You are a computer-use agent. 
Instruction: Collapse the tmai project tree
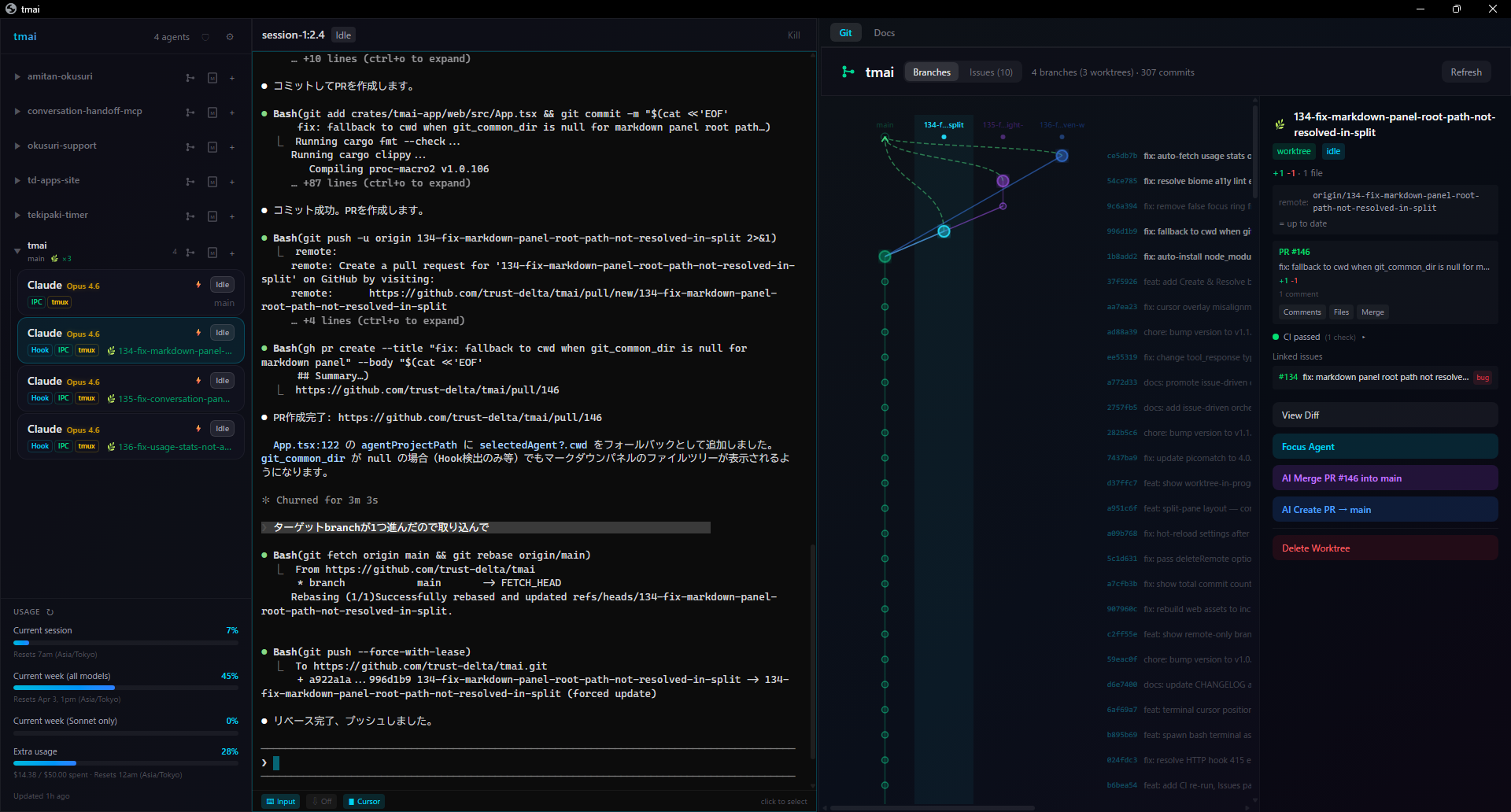click(17, 249)
